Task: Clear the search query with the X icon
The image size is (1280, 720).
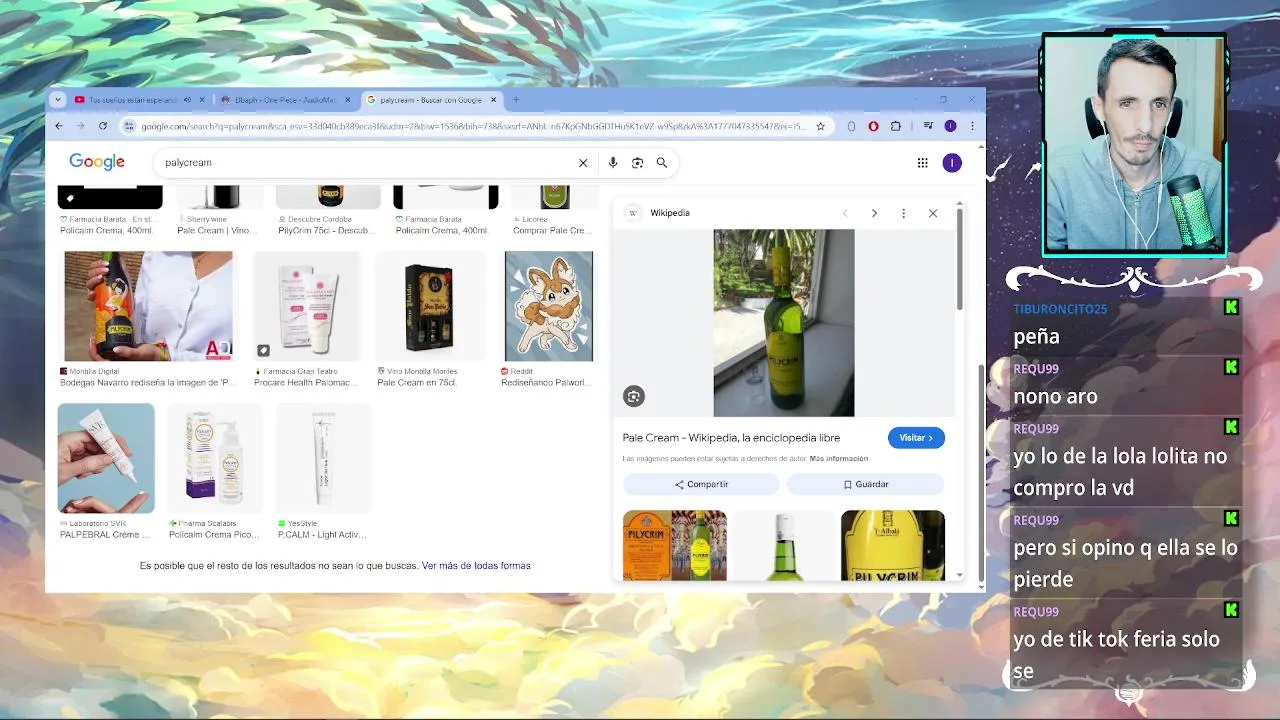Action: click(x=583, y=162)
